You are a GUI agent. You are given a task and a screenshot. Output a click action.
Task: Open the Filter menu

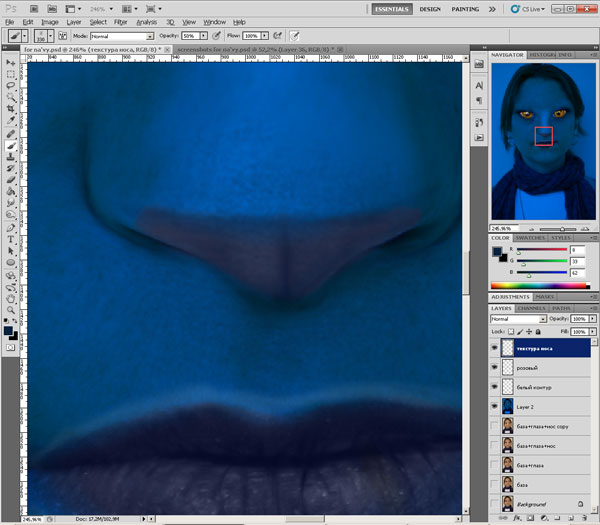120,21
